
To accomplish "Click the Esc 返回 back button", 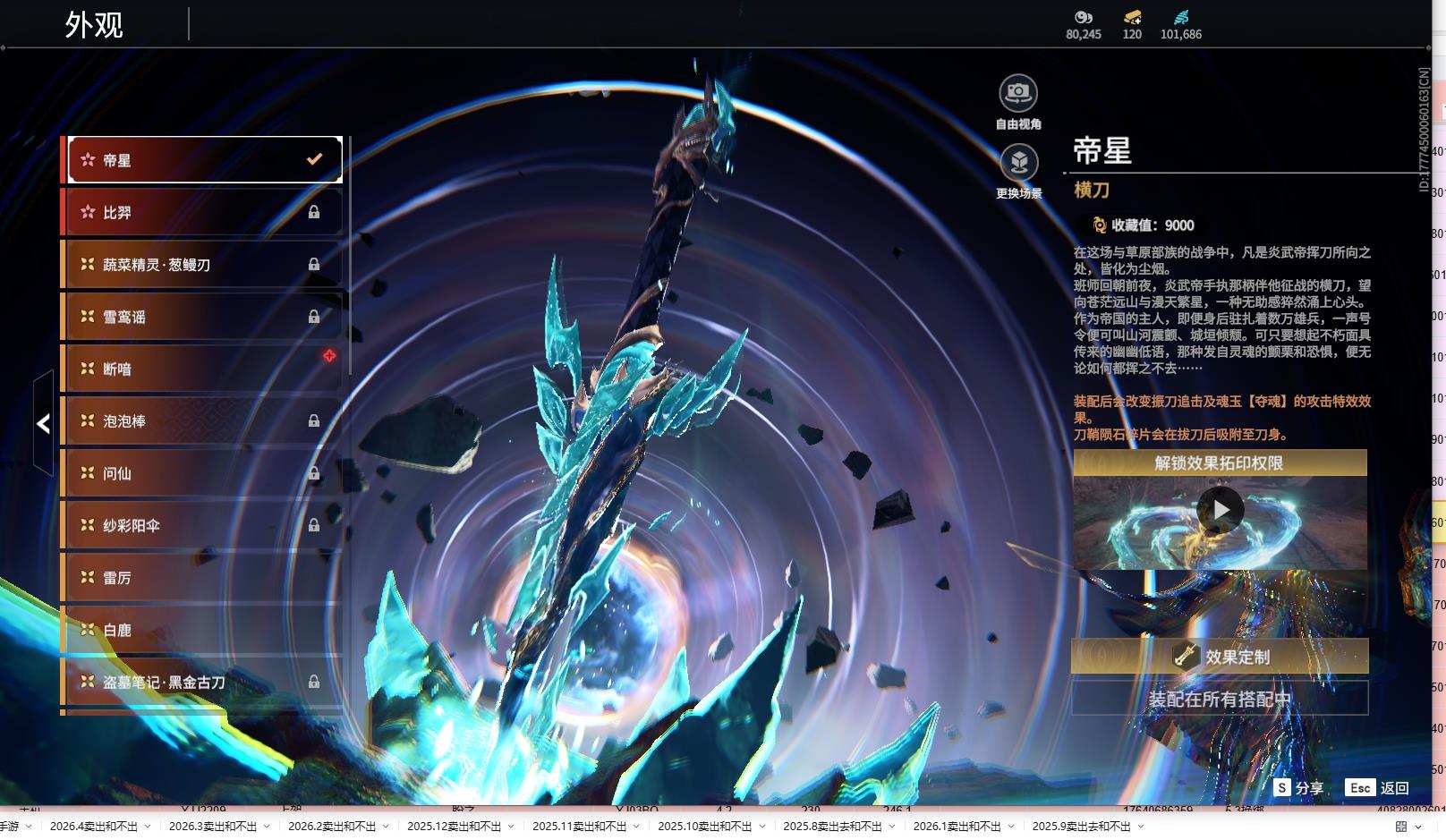I will 1377,787.
